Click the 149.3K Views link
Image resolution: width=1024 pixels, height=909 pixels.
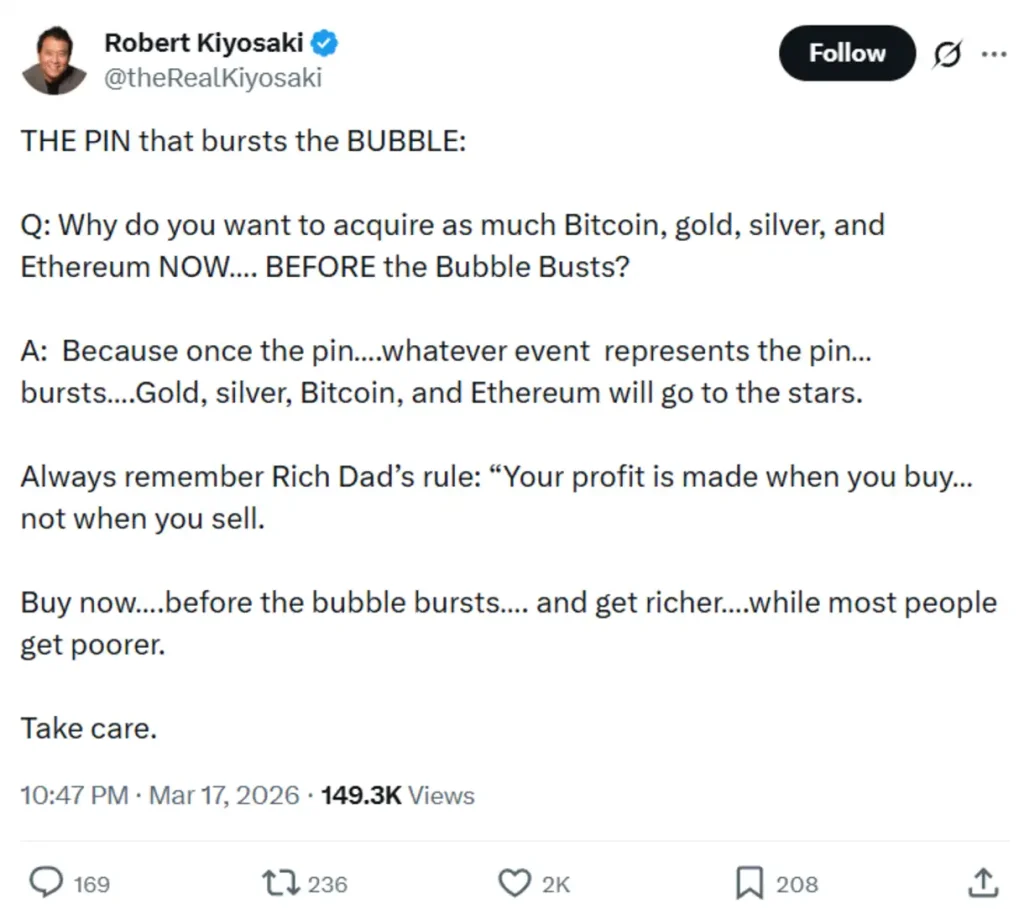398,795
